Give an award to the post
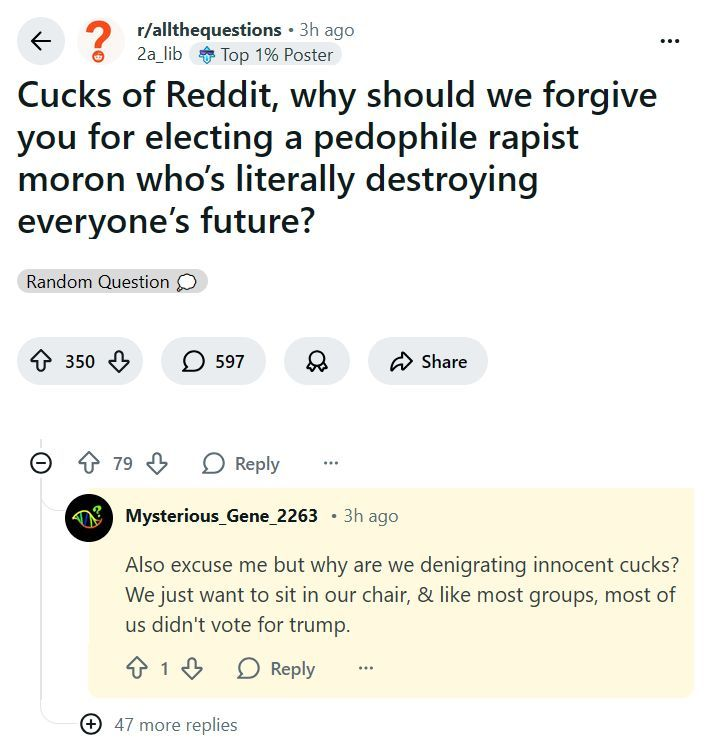This screenshot has width=715, height=753. click(x=317, y=361)
